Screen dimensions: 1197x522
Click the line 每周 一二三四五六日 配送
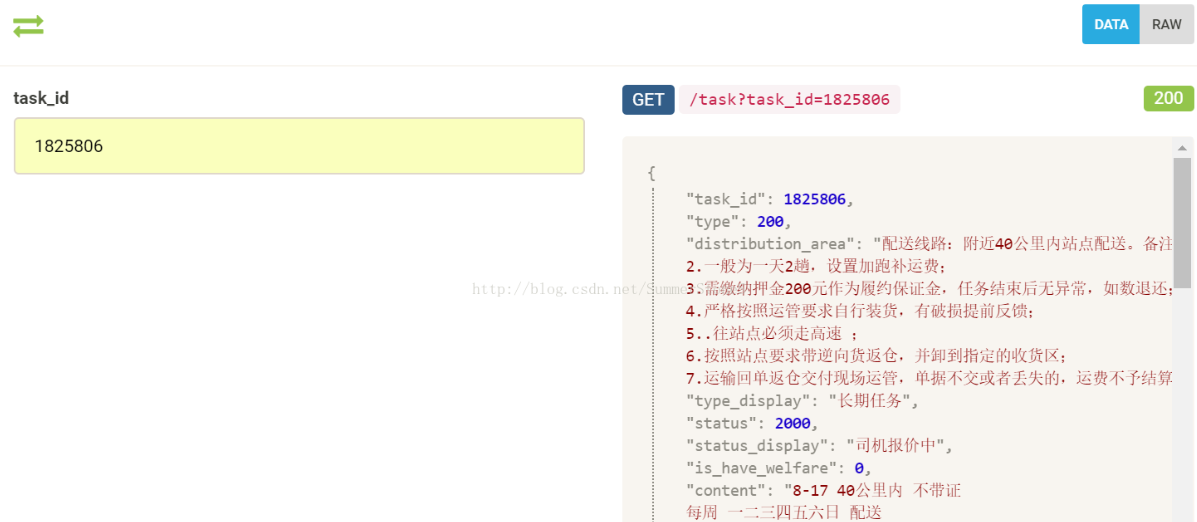(784, 512)
